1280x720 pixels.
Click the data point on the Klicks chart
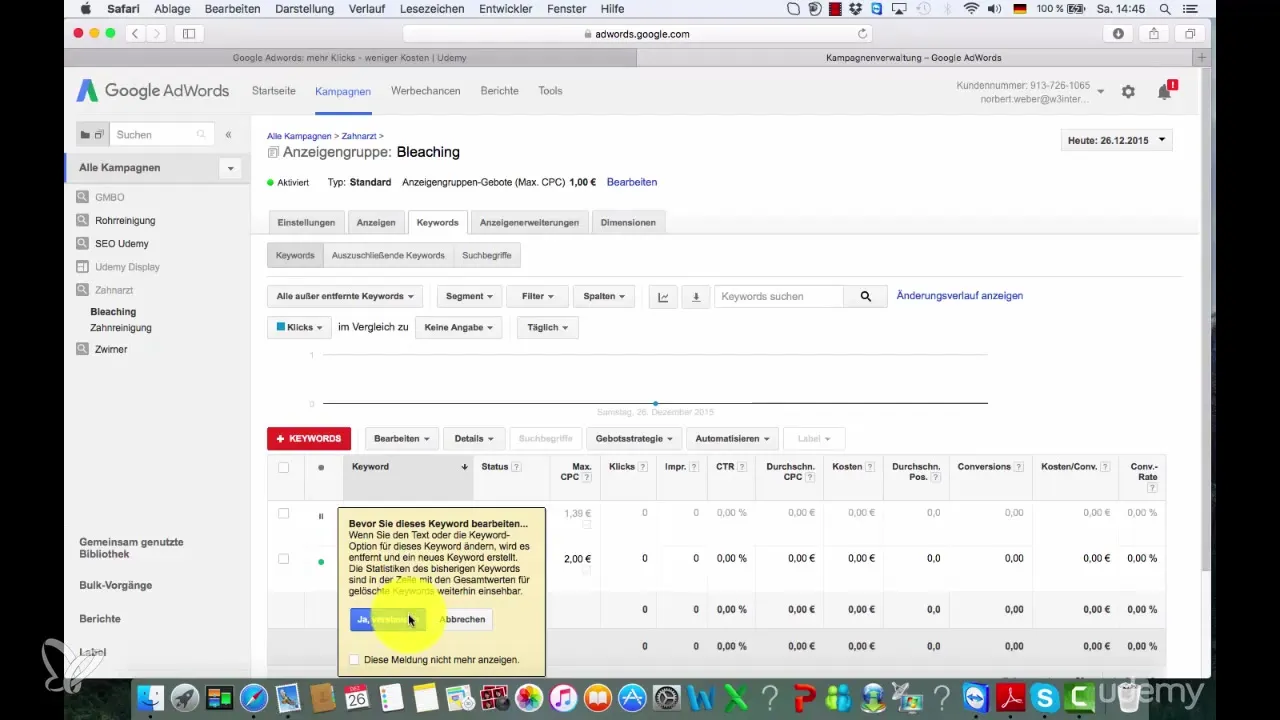point(656,403)
